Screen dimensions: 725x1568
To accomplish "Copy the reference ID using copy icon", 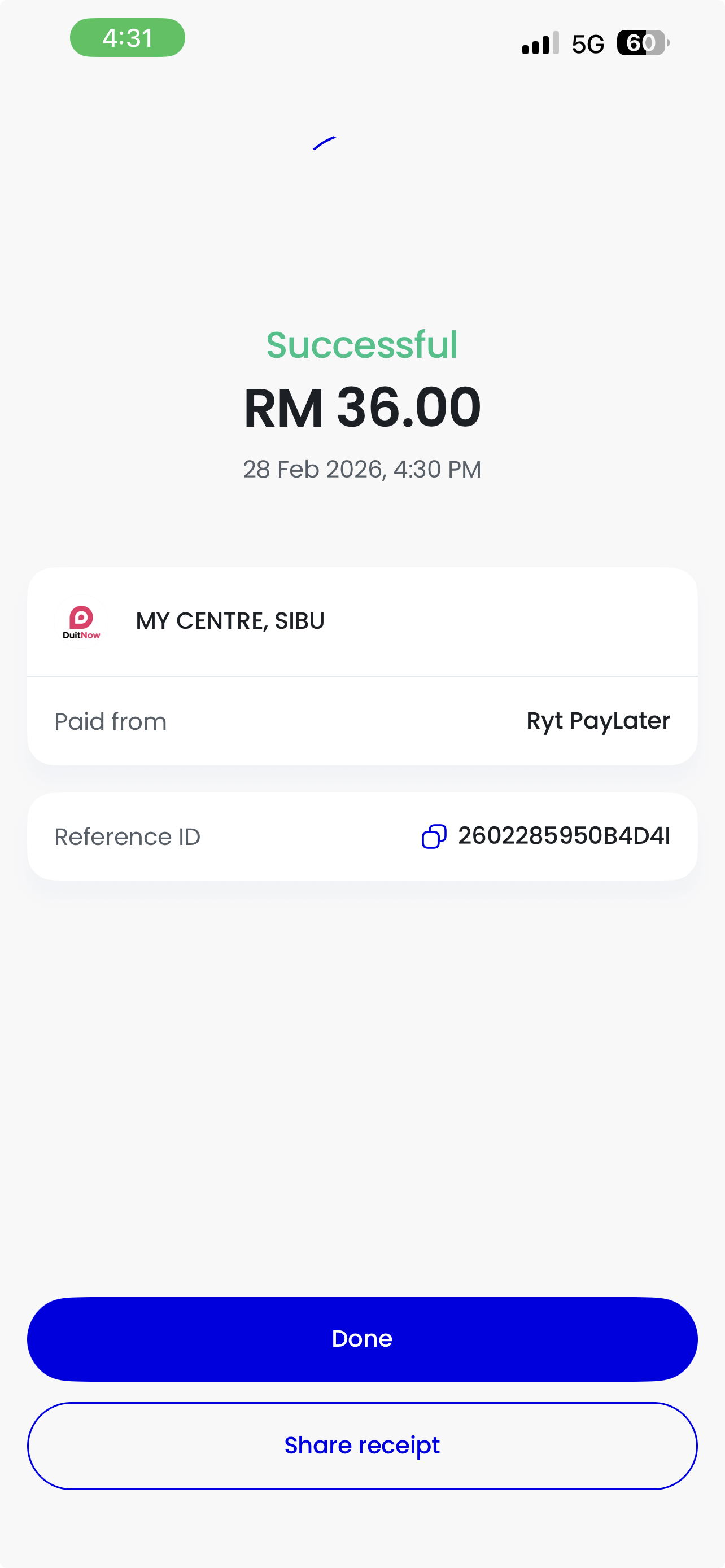I will pyautogui.click(x=434, y=836).
